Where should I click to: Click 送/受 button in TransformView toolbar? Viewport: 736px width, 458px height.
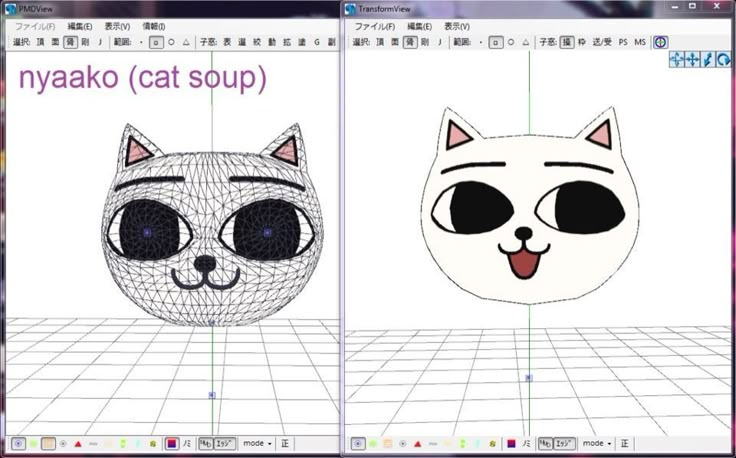(602, 42)
